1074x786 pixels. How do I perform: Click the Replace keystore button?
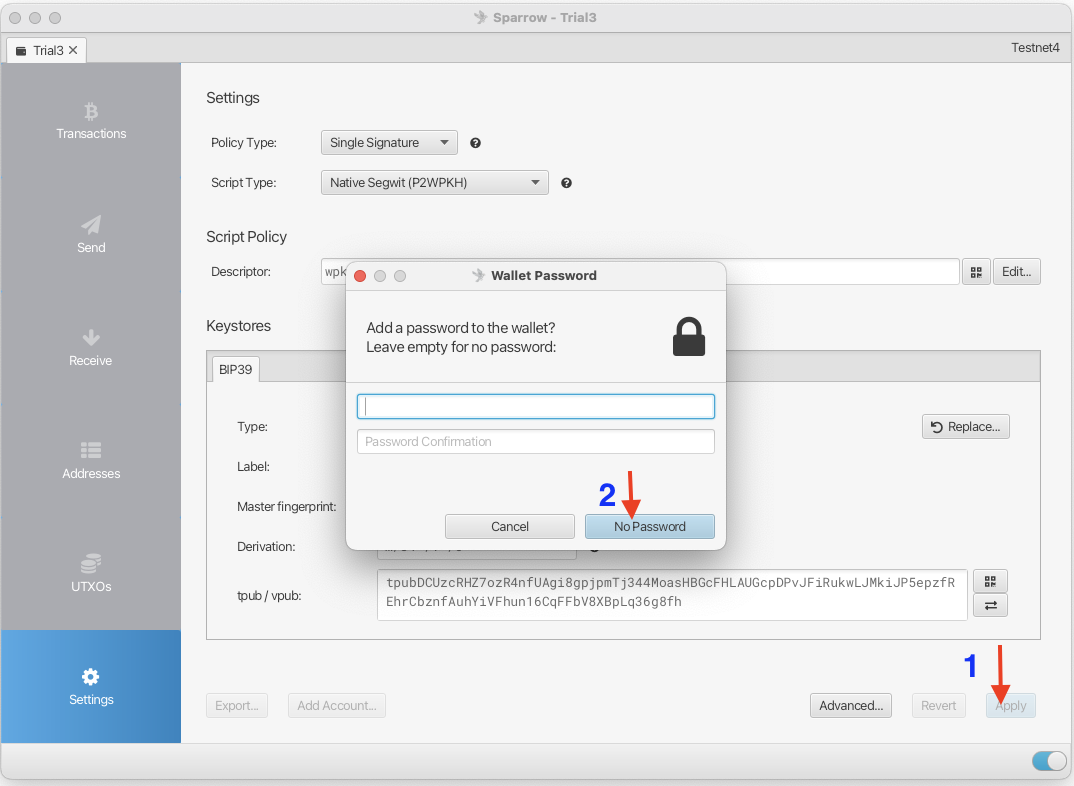966,427
